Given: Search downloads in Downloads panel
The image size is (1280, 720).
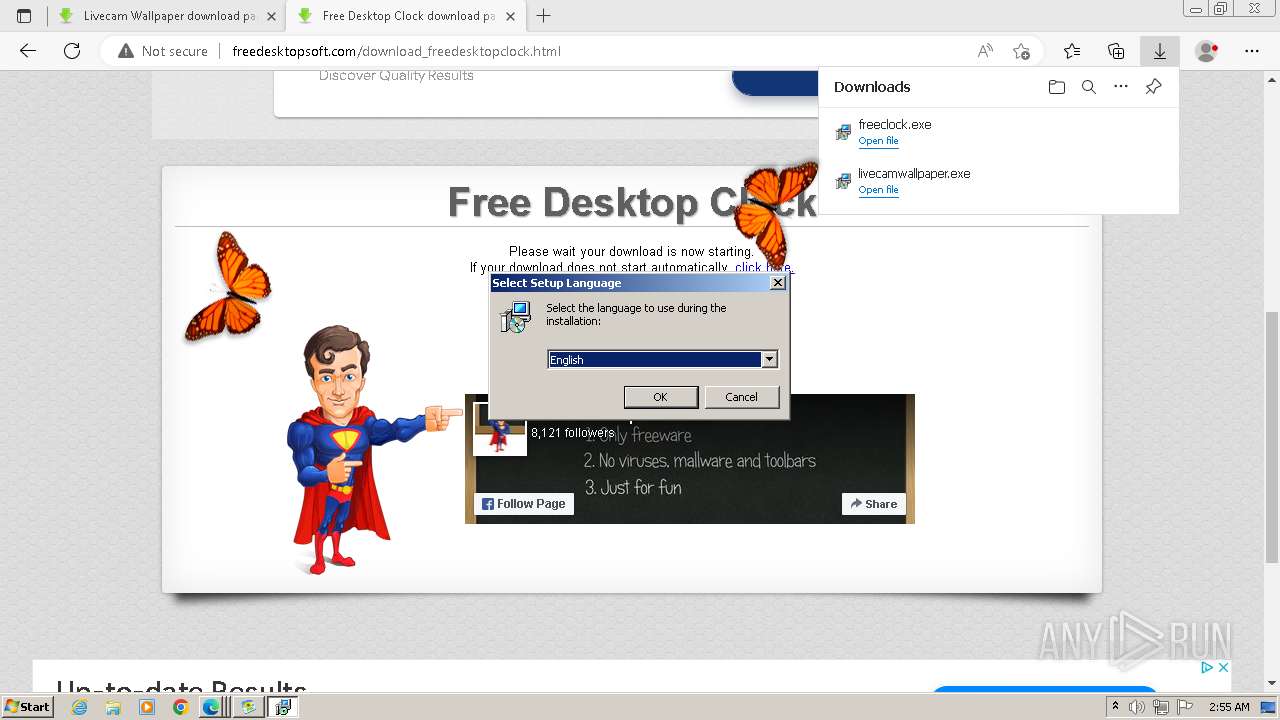Looking at the screenshot, I should tap(1089, 87).
